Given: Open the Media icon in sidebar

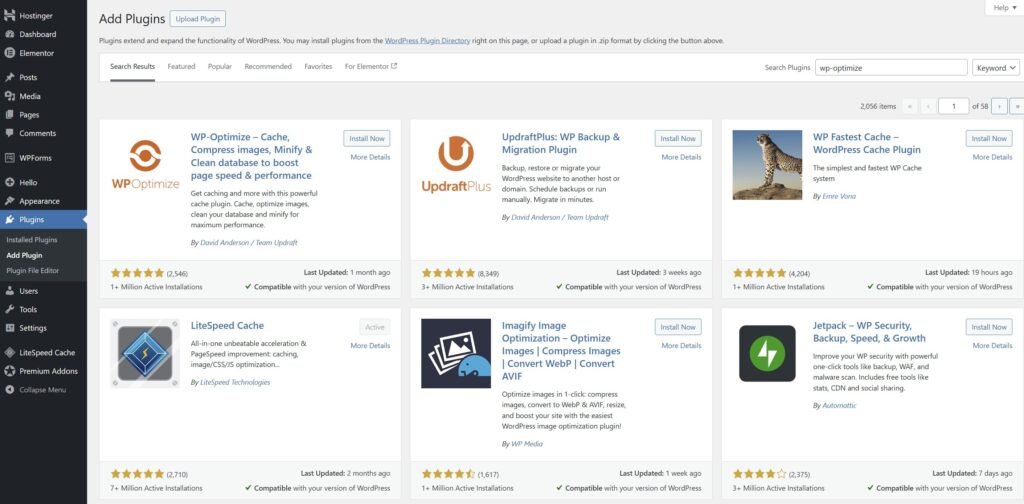Looking at the screenshot, I should point(10,96).
